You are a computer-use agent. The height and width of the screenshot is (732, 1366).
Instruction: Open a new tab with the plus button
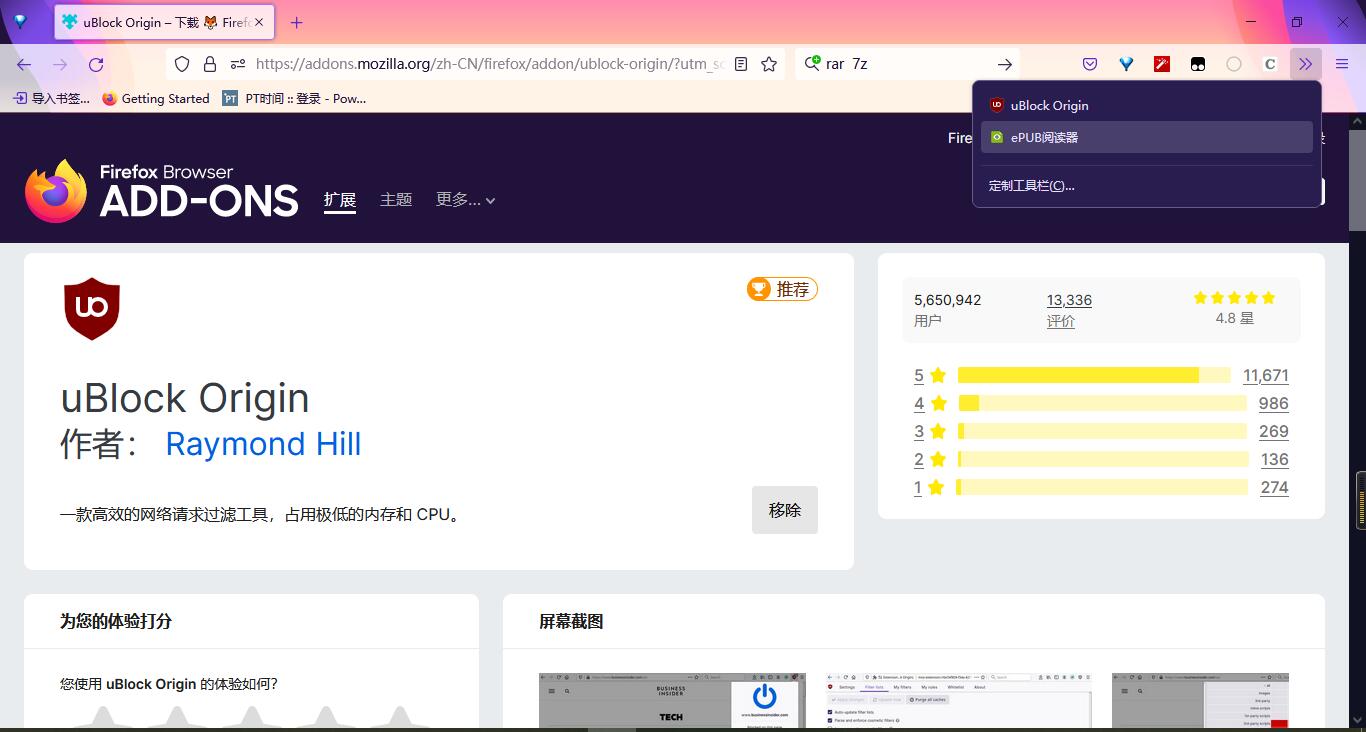296,22
